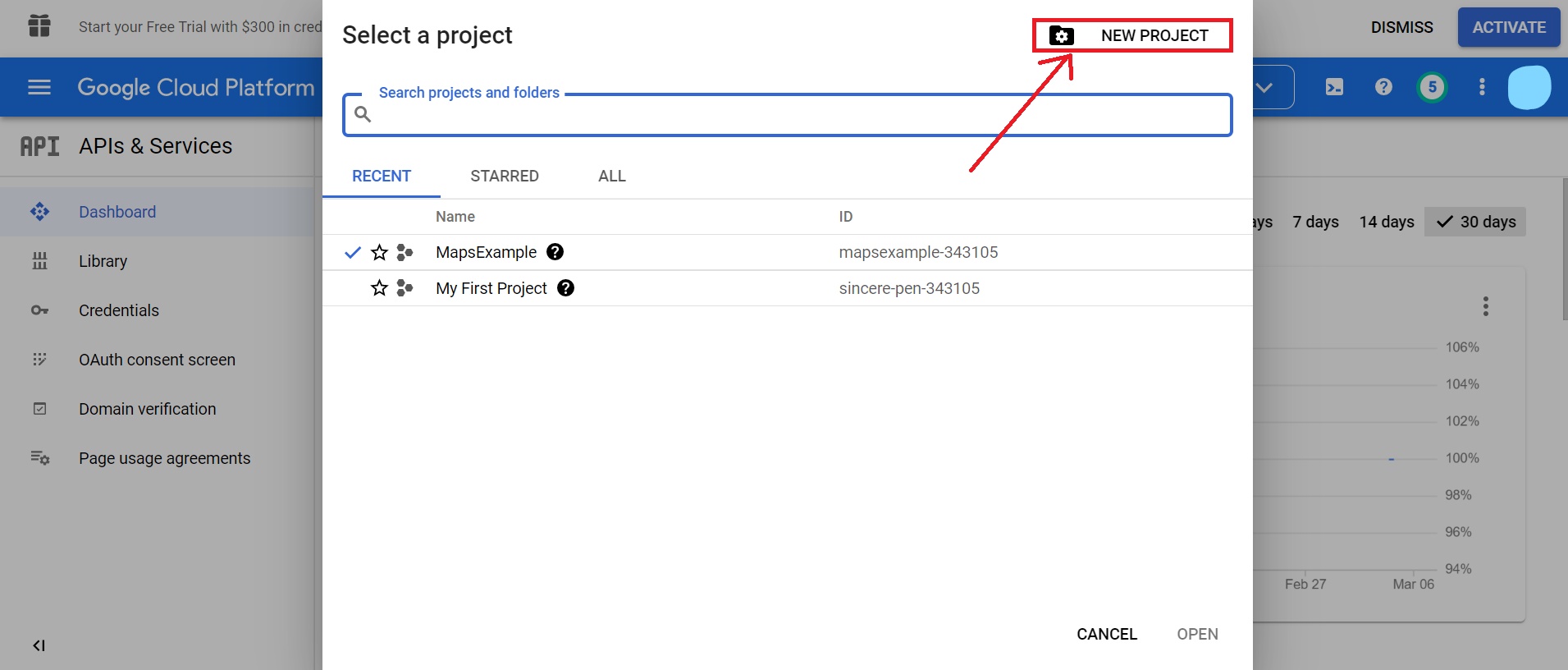This screenshot has width=1568, height=670.
Task: Select the 30 days time range
Action: [x=1475, y=222]
